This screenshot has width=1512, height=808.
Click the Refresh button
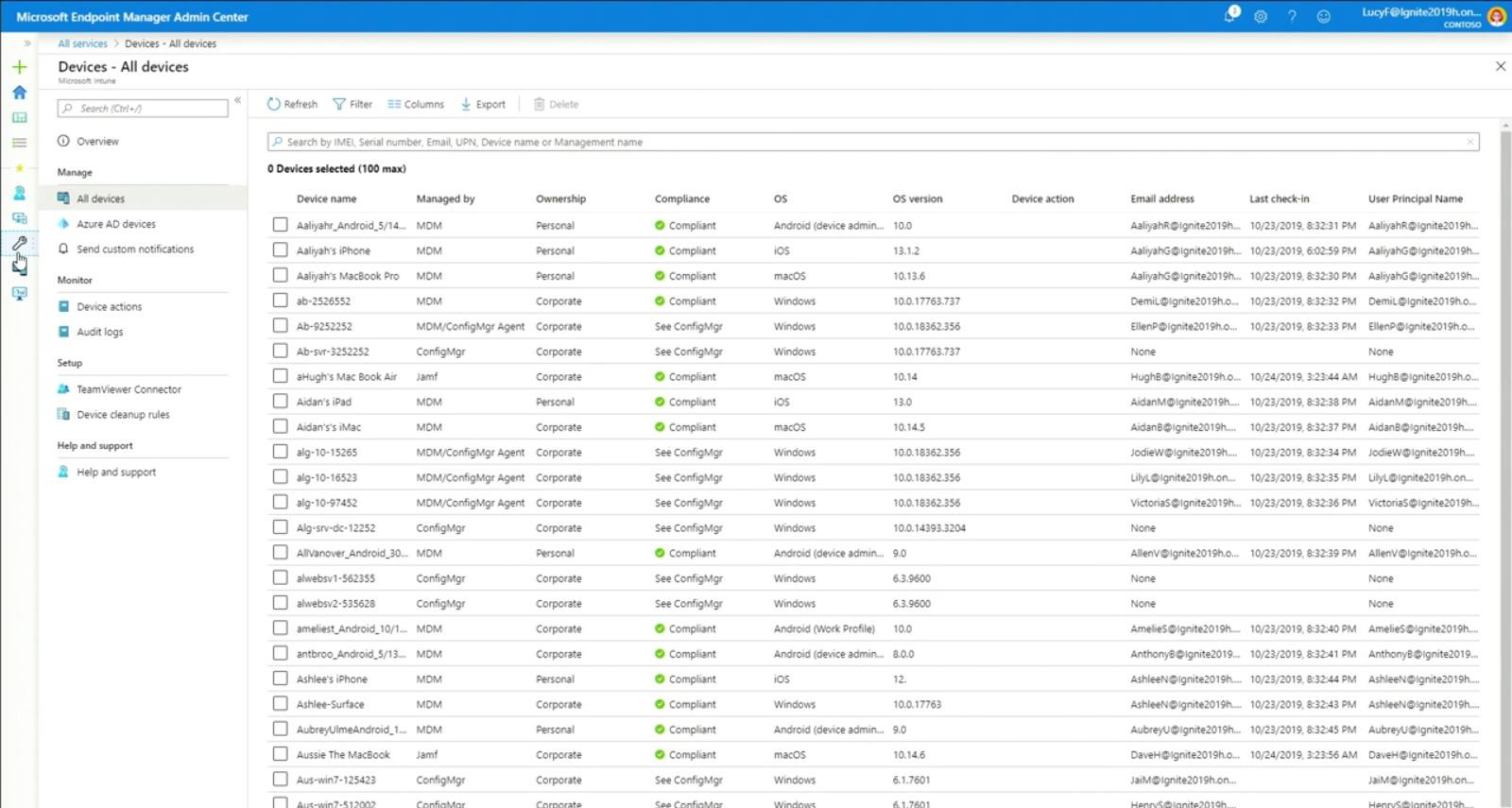[292, 104]
